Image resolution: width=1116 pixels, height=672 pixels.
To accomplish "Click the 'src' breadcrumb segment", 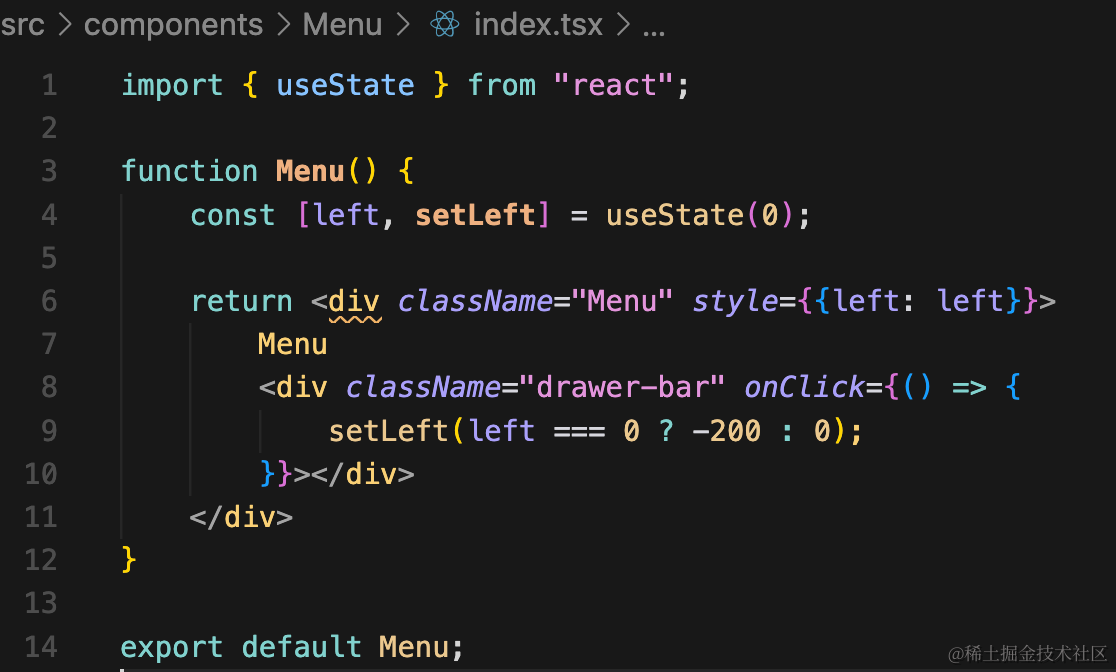I will pyautogui.click(x=22, y=25).
